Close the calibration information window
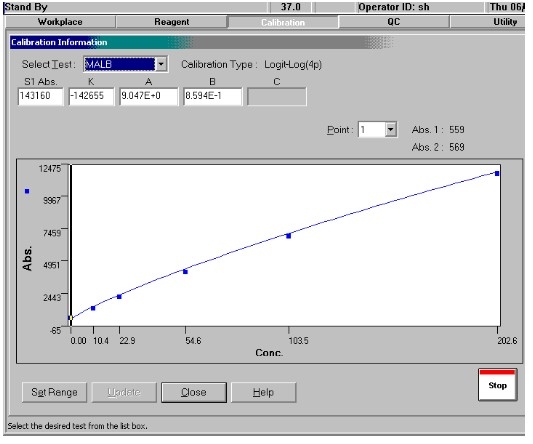 pos(194,392)
